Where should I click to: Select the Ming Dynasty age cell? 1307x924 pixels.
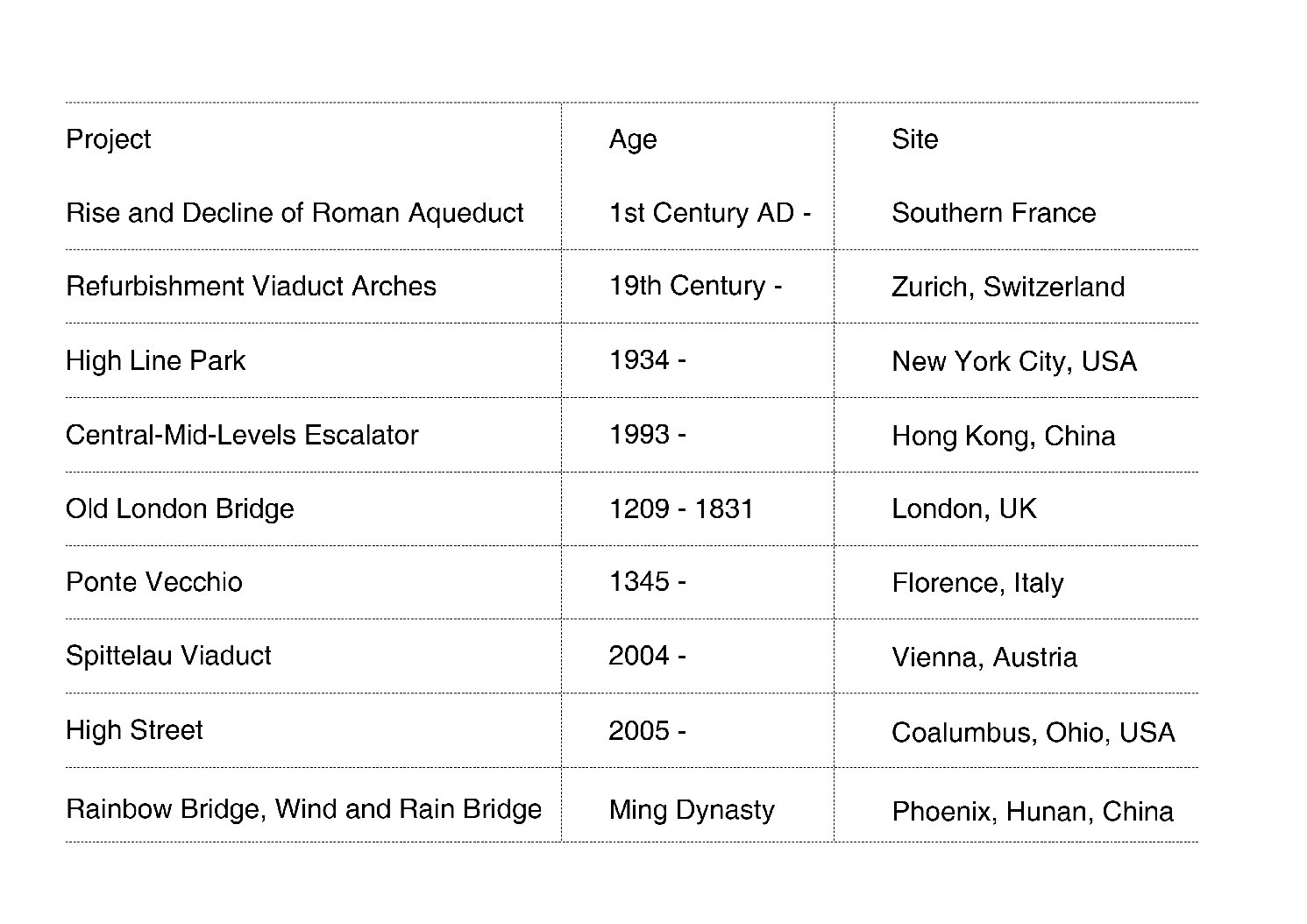[x=692, y=810]
